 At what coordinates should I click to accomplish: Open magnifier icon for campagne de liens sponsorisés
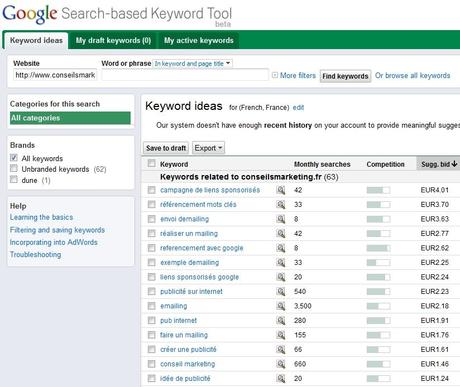(x=281, y=190)
